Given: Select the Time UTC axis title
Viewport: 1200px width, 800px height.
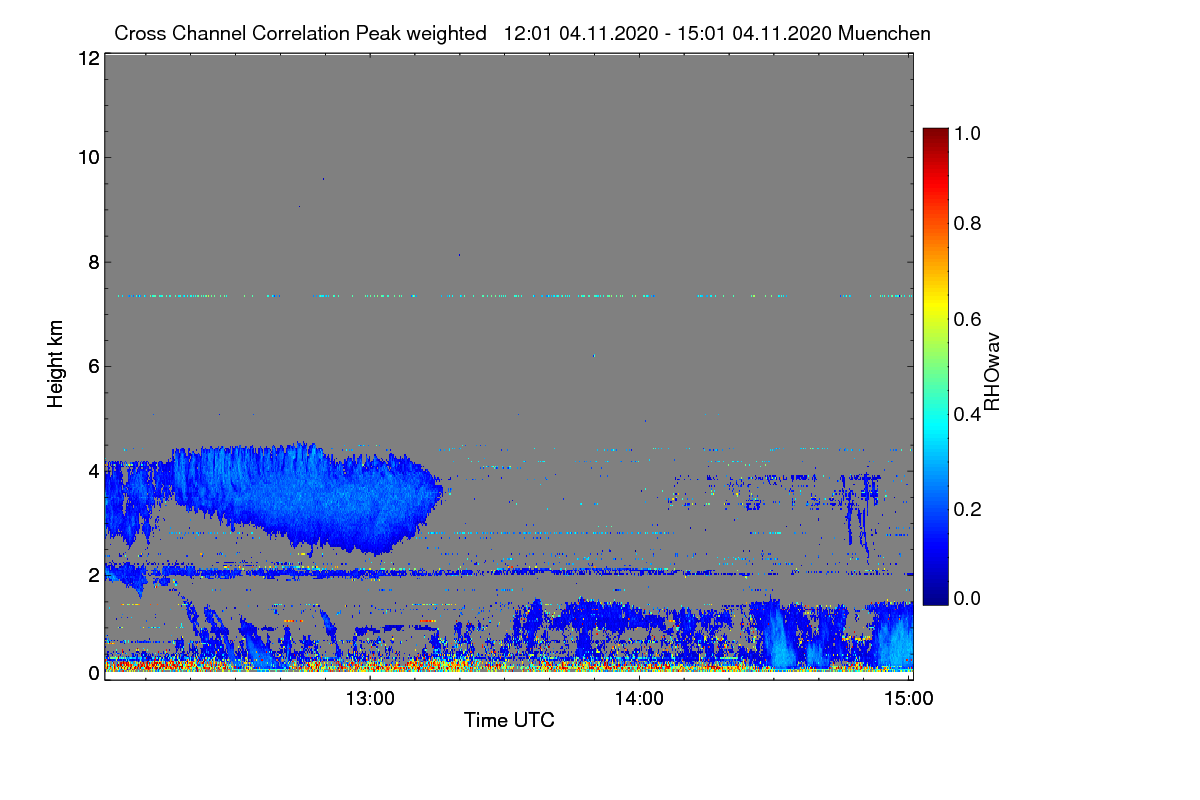Looking at the screenshot, I should tap(509, 720).
